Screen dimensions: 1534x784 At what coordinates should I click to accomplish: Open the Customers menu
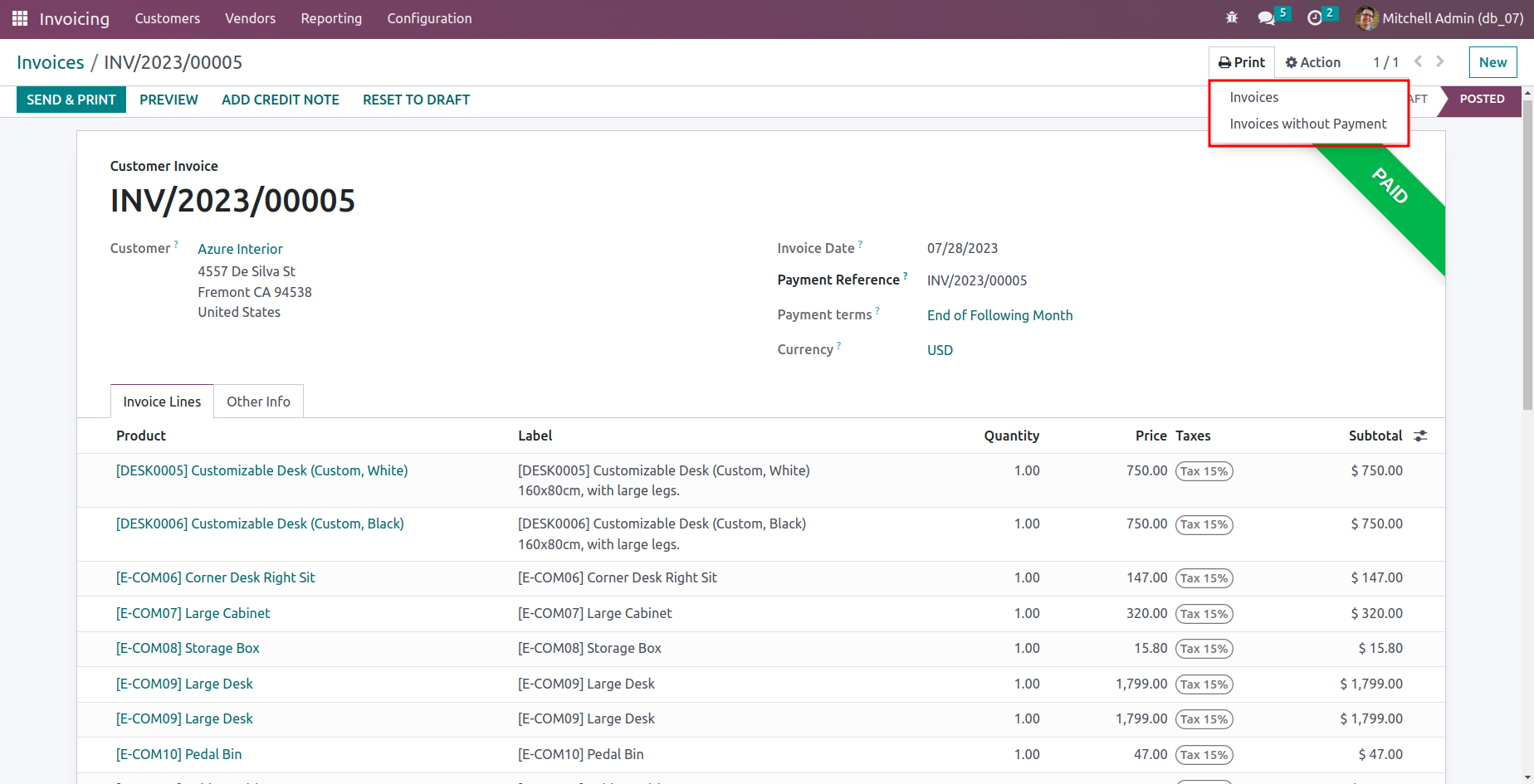coord(167,18)
